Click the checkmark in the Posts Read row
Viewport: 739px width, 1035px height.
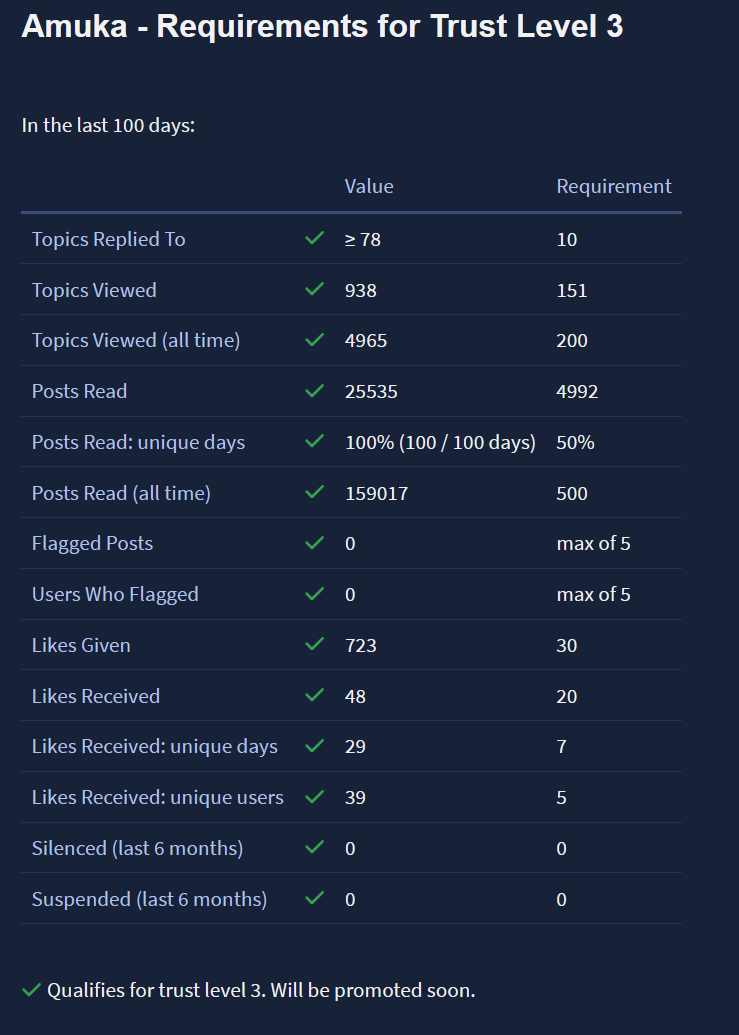(x=315, y=391)
